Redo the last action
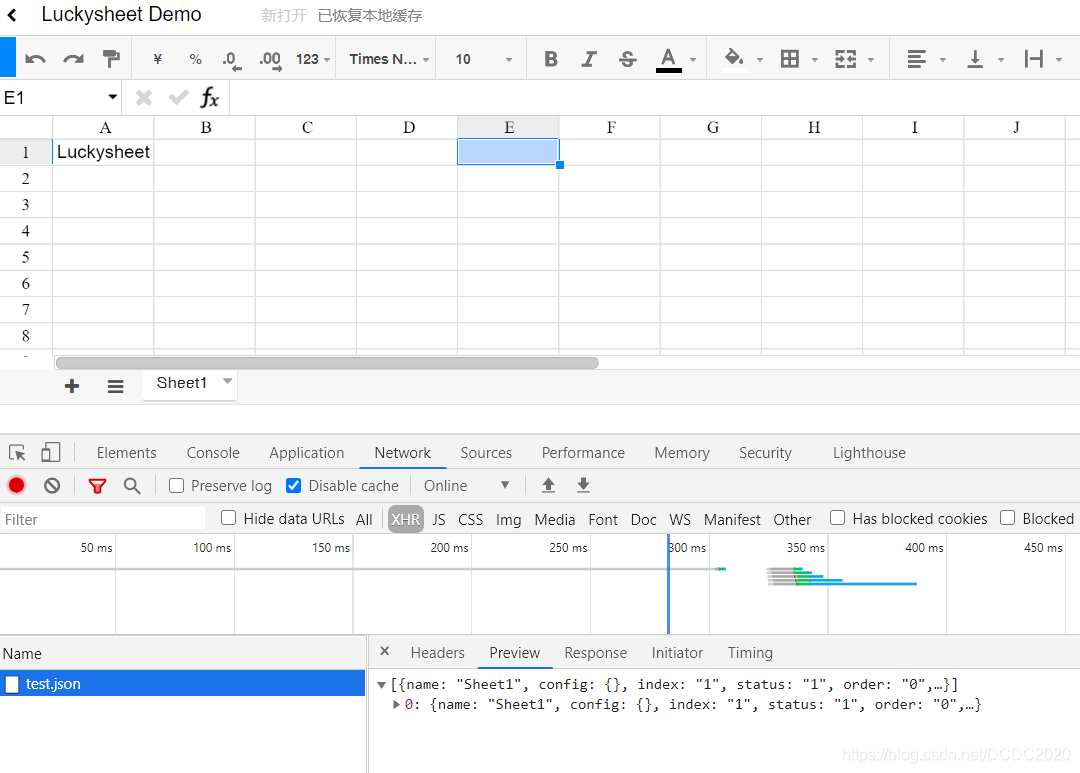The image size is (1080, 773). click(x=73, y=59)
